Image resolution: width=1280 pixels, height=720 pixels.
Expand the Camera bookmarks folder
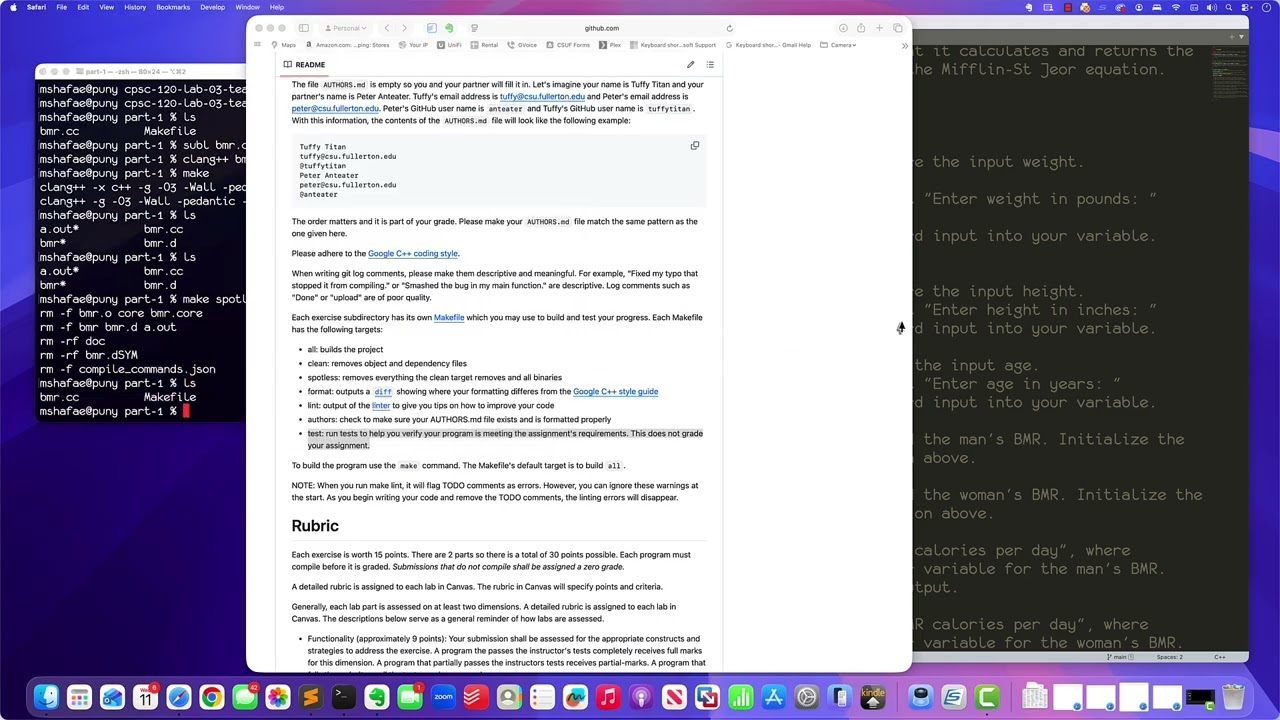838,45
